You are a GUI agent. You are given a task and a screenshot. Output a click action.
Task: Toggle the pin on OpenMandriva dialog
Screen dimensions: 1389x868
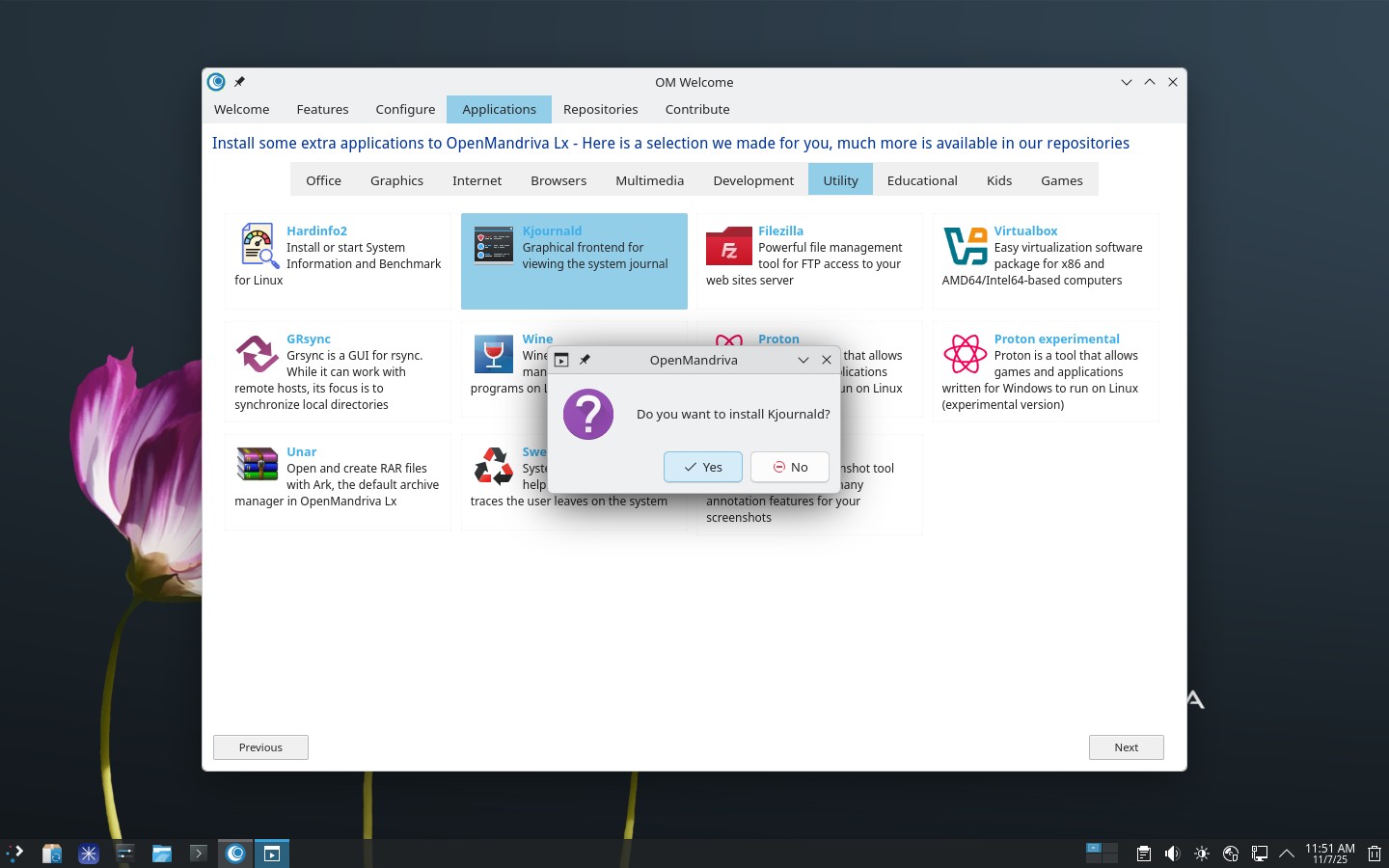point(585,360)
